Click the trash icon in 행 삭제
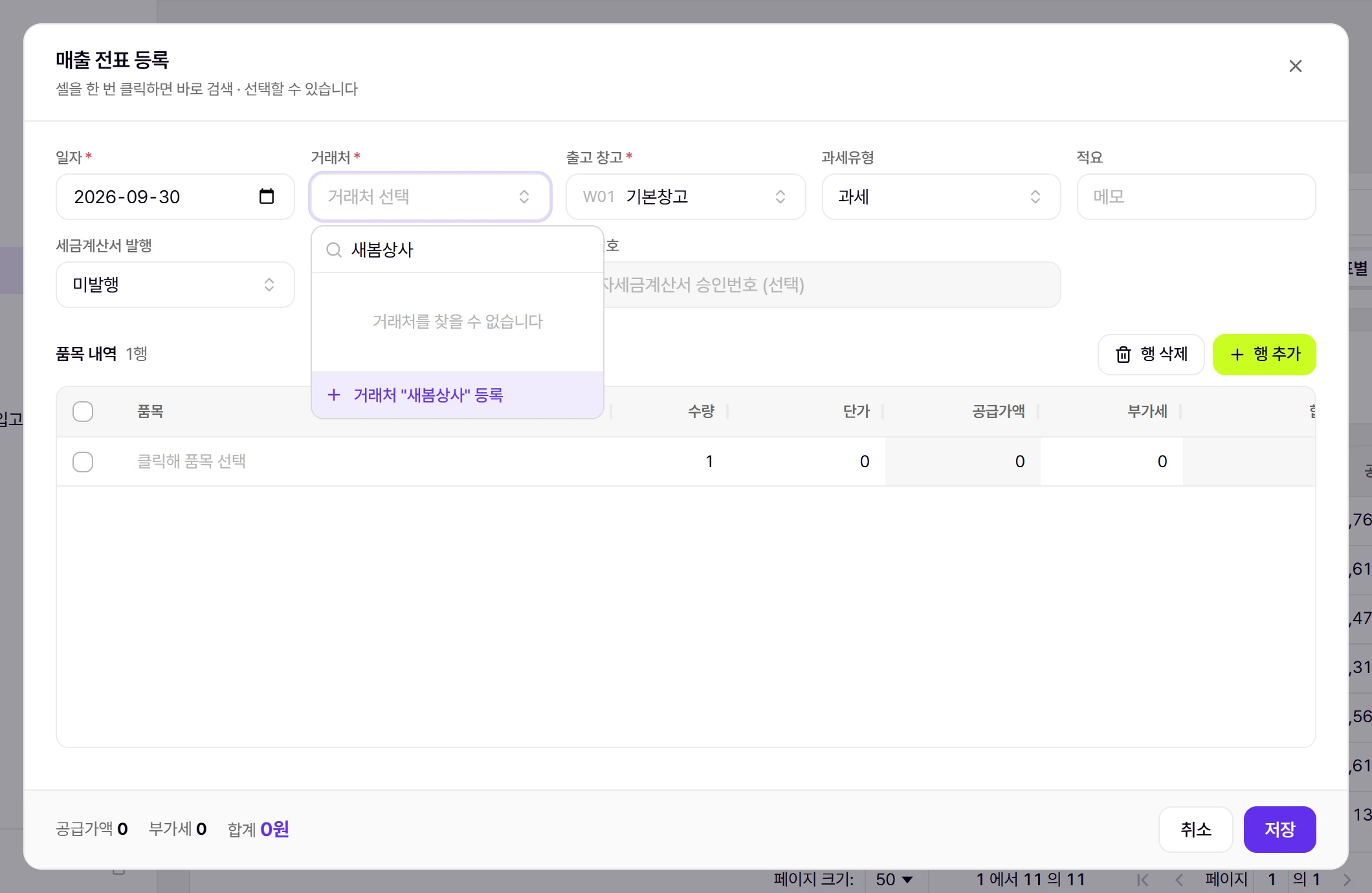 tap(1123, 355)
